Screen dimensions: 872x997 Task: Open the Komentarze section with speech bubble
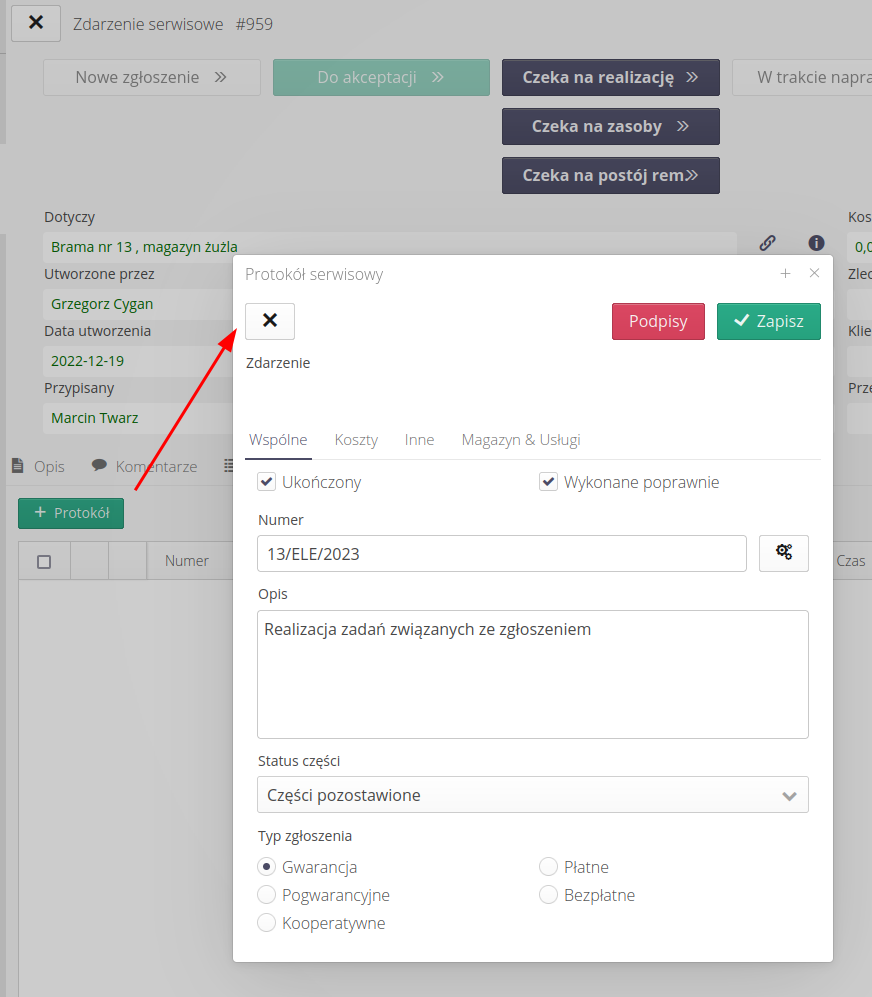(x=144, y=466)
